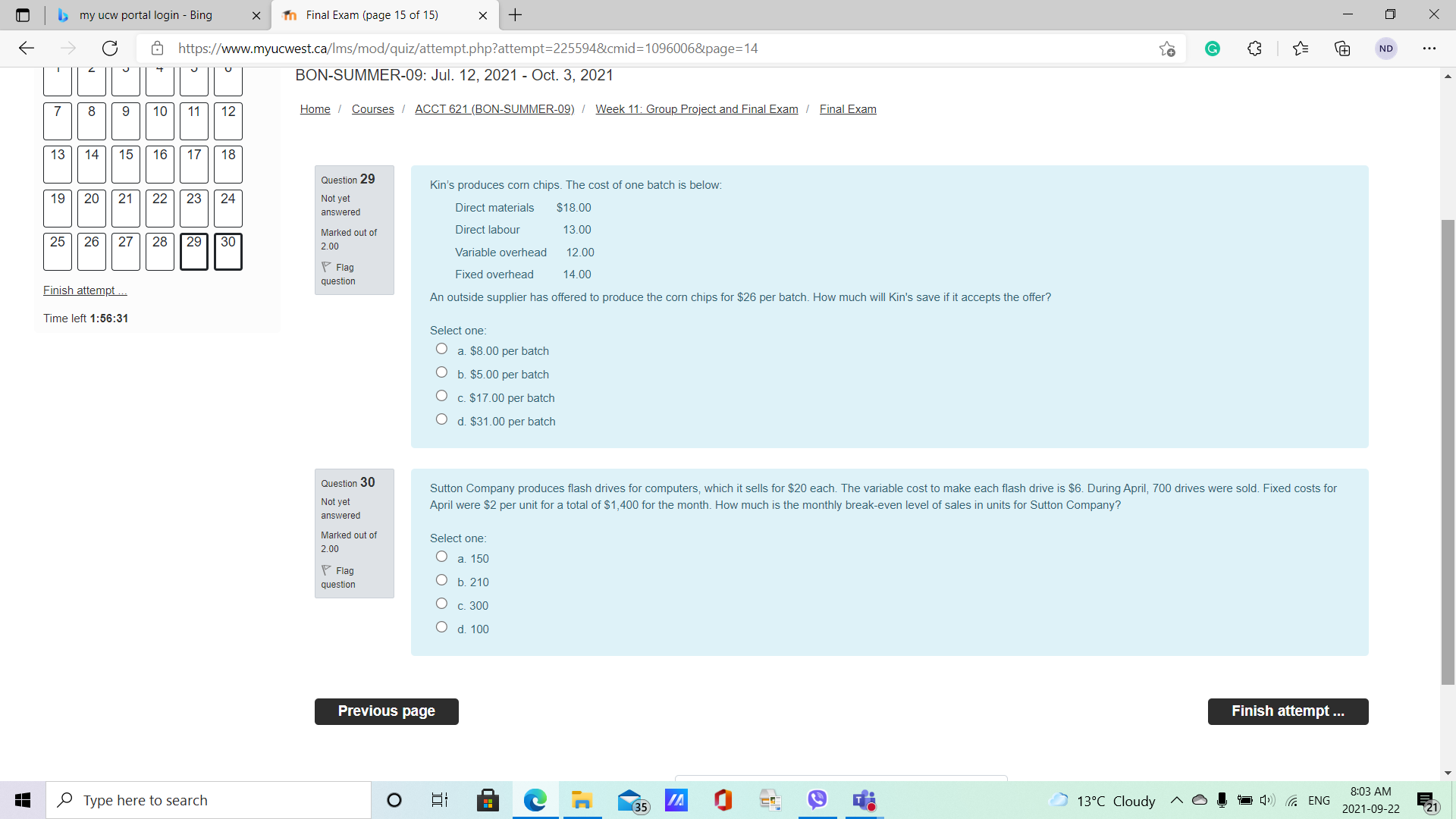This screenshot has width=1456, height=819.
Task: Open the Courses breadcrumb link
Action: [373, 109]
